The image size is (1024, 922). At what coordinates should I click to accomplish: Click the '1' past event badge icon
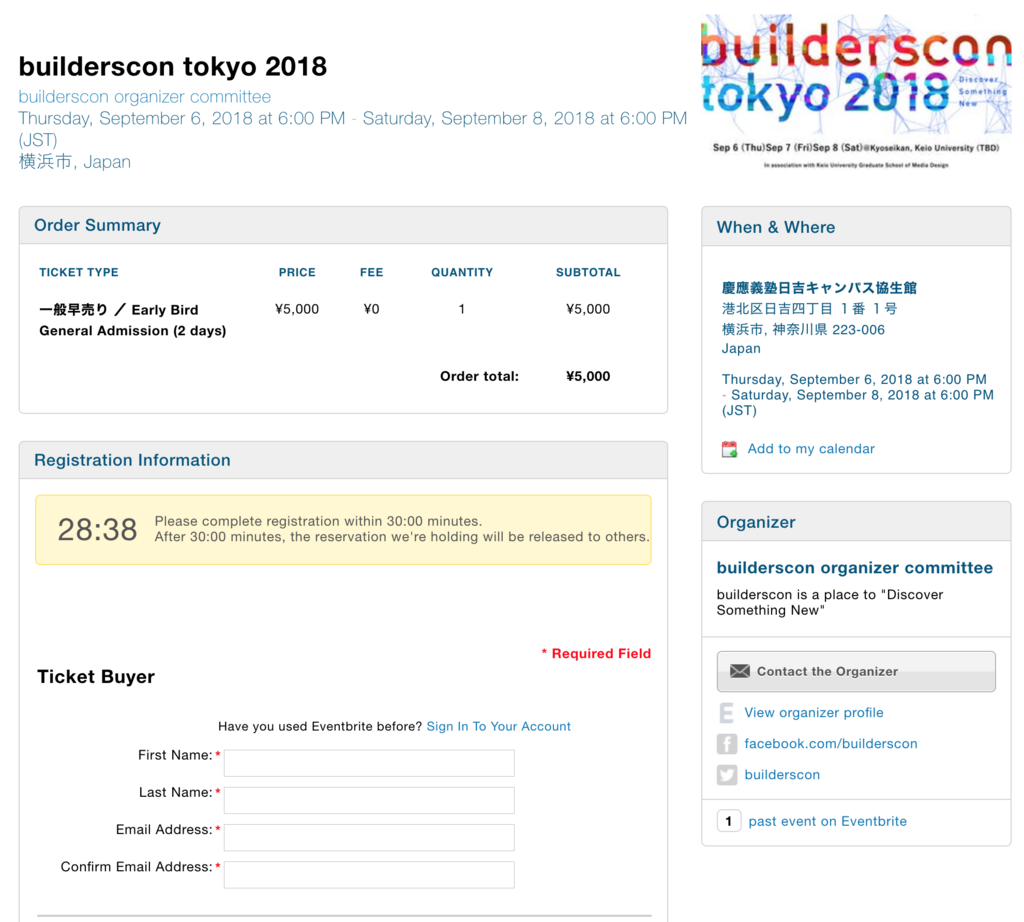[x=728, y=820]
